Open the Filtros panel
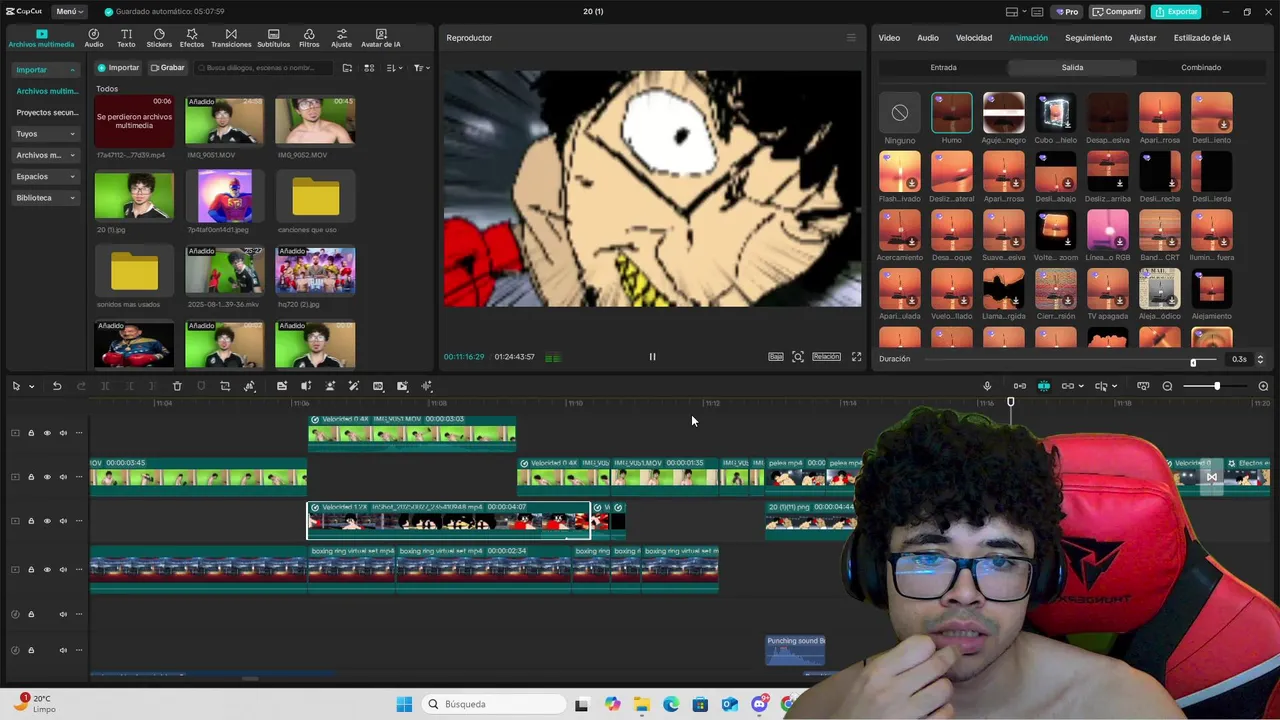The height and width of the screenshot is (720, 1280). coord(309,38)
